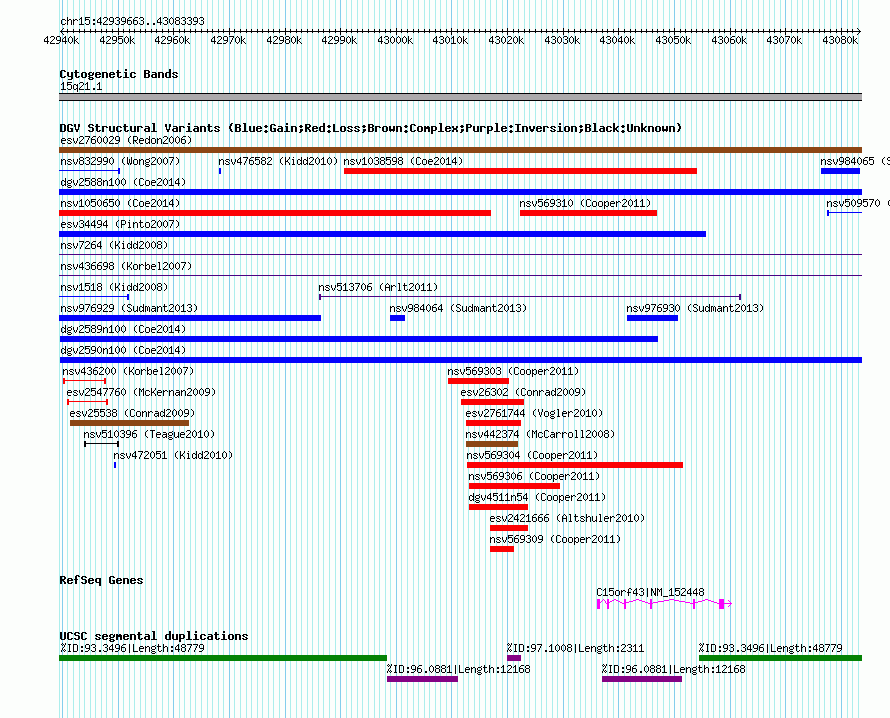890x718 pixels.
Task: Click the UCSC segmental duplications track title
Action: 154,636
